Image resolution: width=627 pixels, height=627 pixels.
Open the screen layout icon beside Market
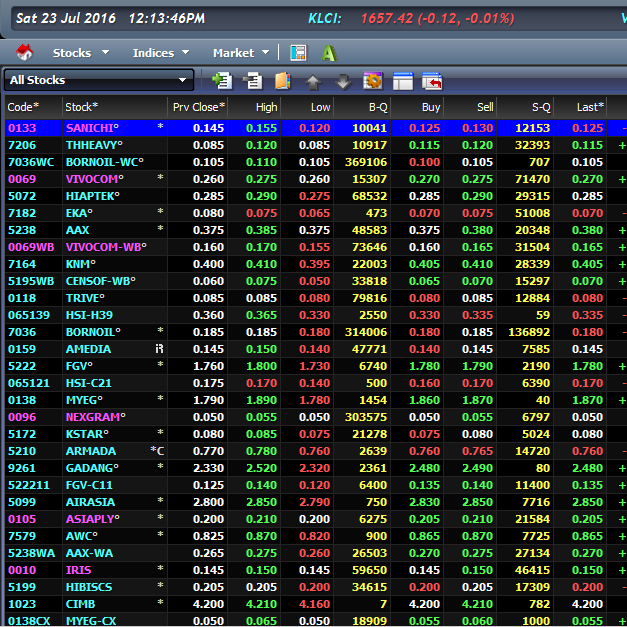pyautogui.click(x=298, y=53)
